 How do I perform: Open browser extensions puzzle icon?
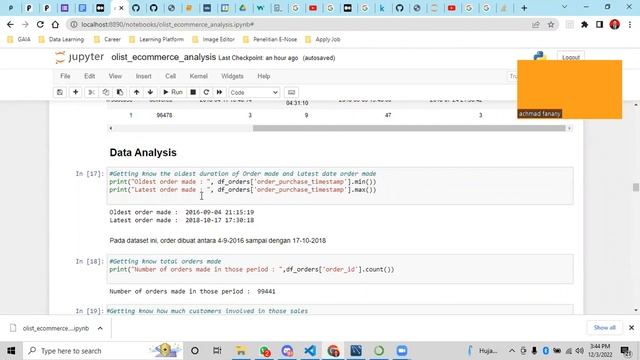pos(584,24)
